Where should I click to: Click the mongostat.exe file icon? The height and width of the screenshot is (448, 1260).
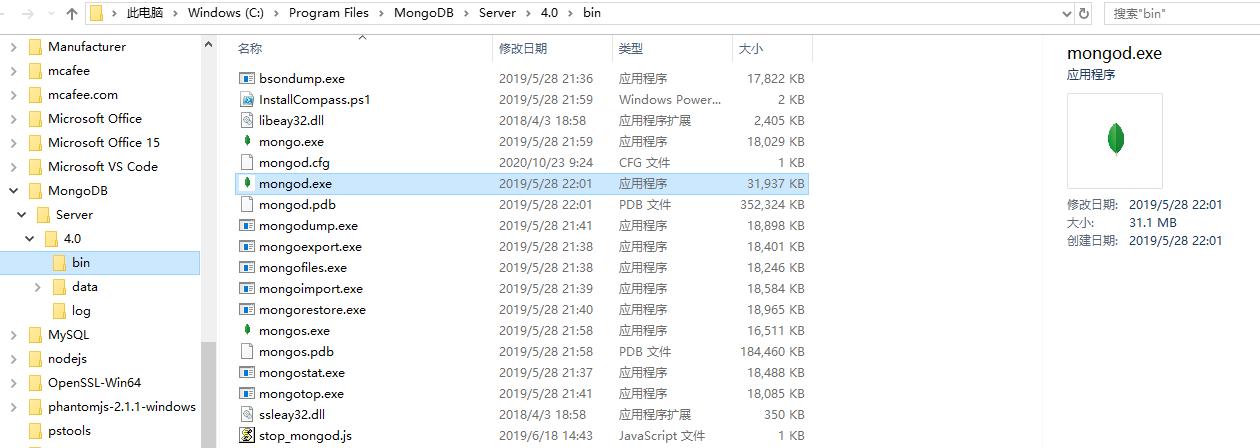[x=248, y=372]
